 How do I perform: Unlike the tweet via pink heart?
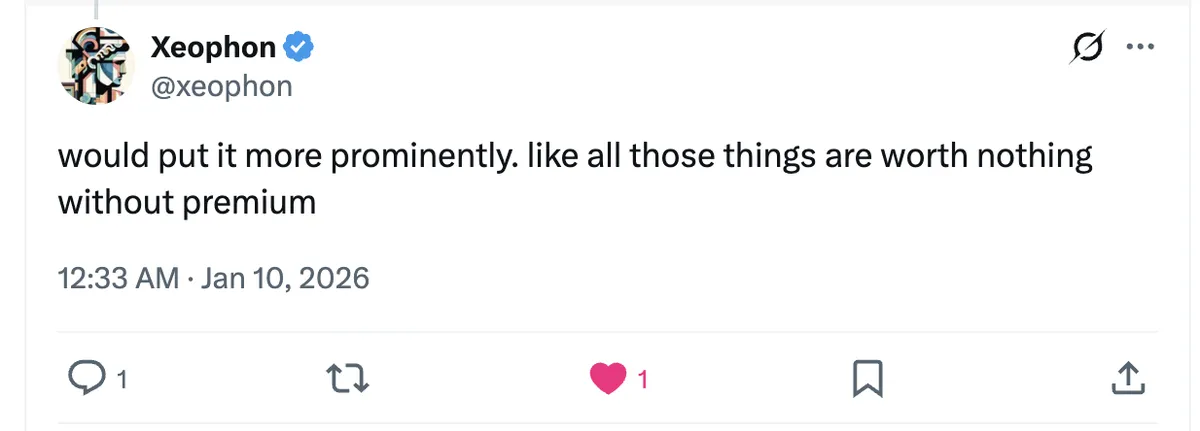[x=607, y=378]
